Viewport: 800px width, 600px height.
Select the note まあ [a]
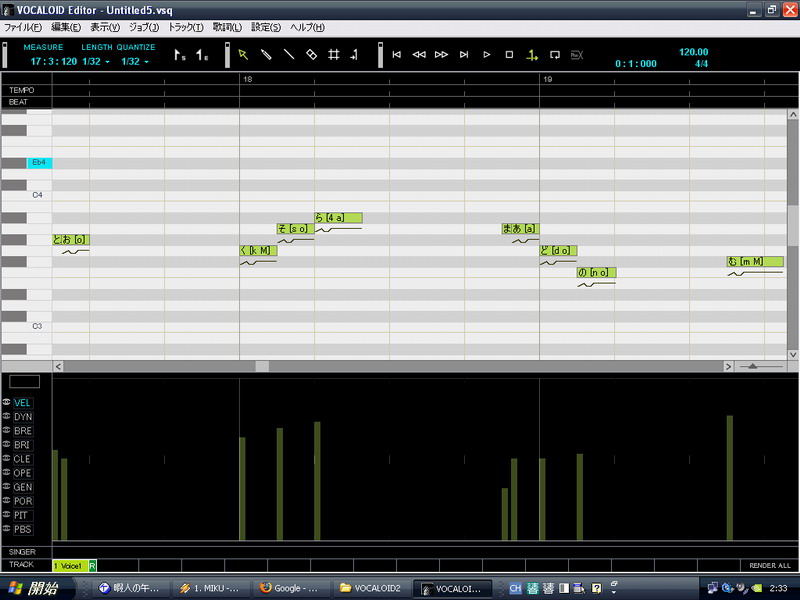520,229
